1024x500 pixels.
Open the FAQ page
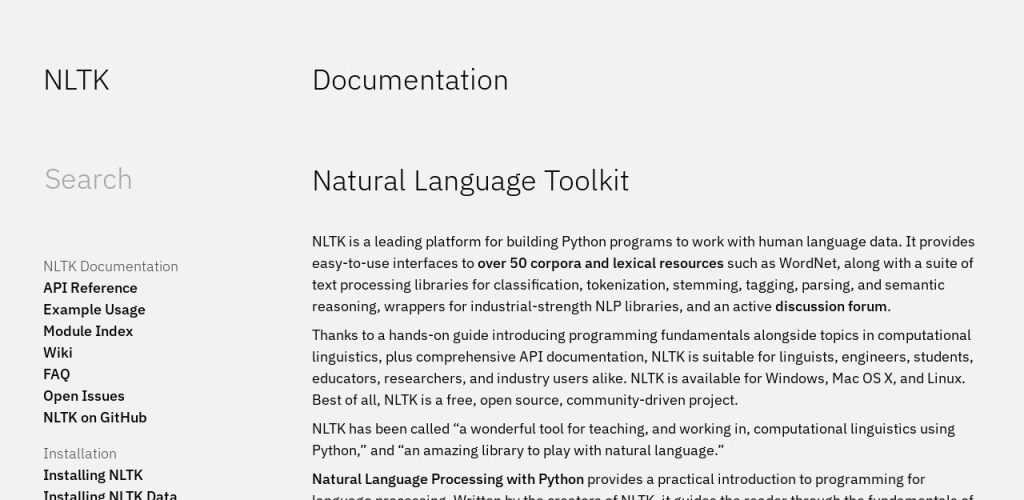[57, 374]
